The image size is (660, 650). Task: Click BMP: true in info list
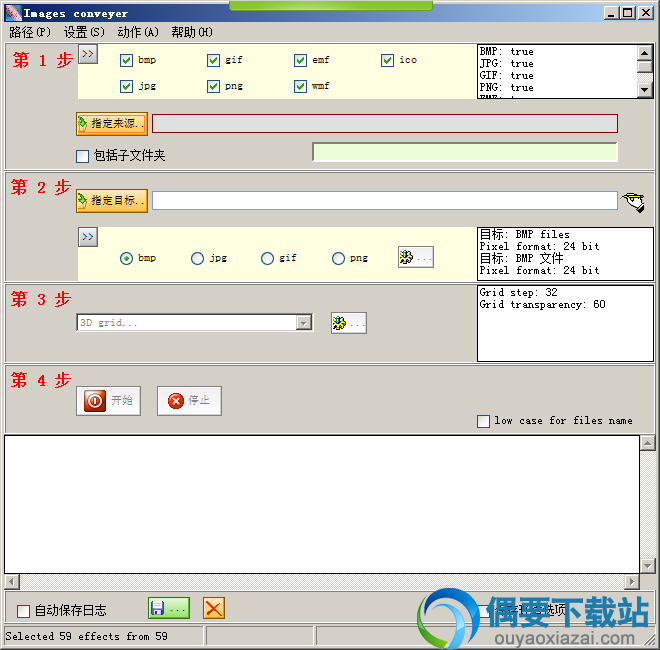[x=506, y=51]
